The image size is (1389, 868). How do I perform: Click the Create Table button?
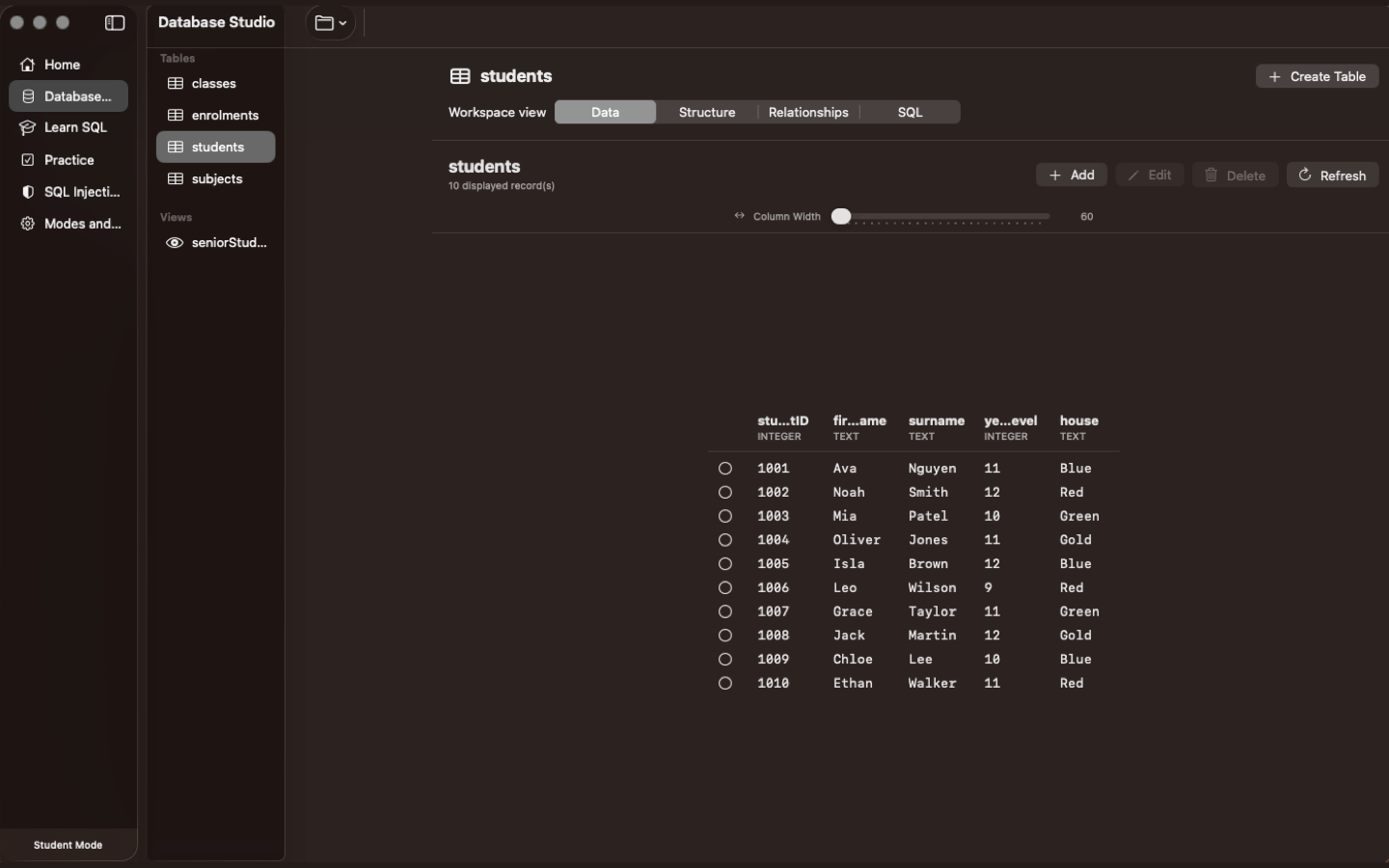[1317, 76]
